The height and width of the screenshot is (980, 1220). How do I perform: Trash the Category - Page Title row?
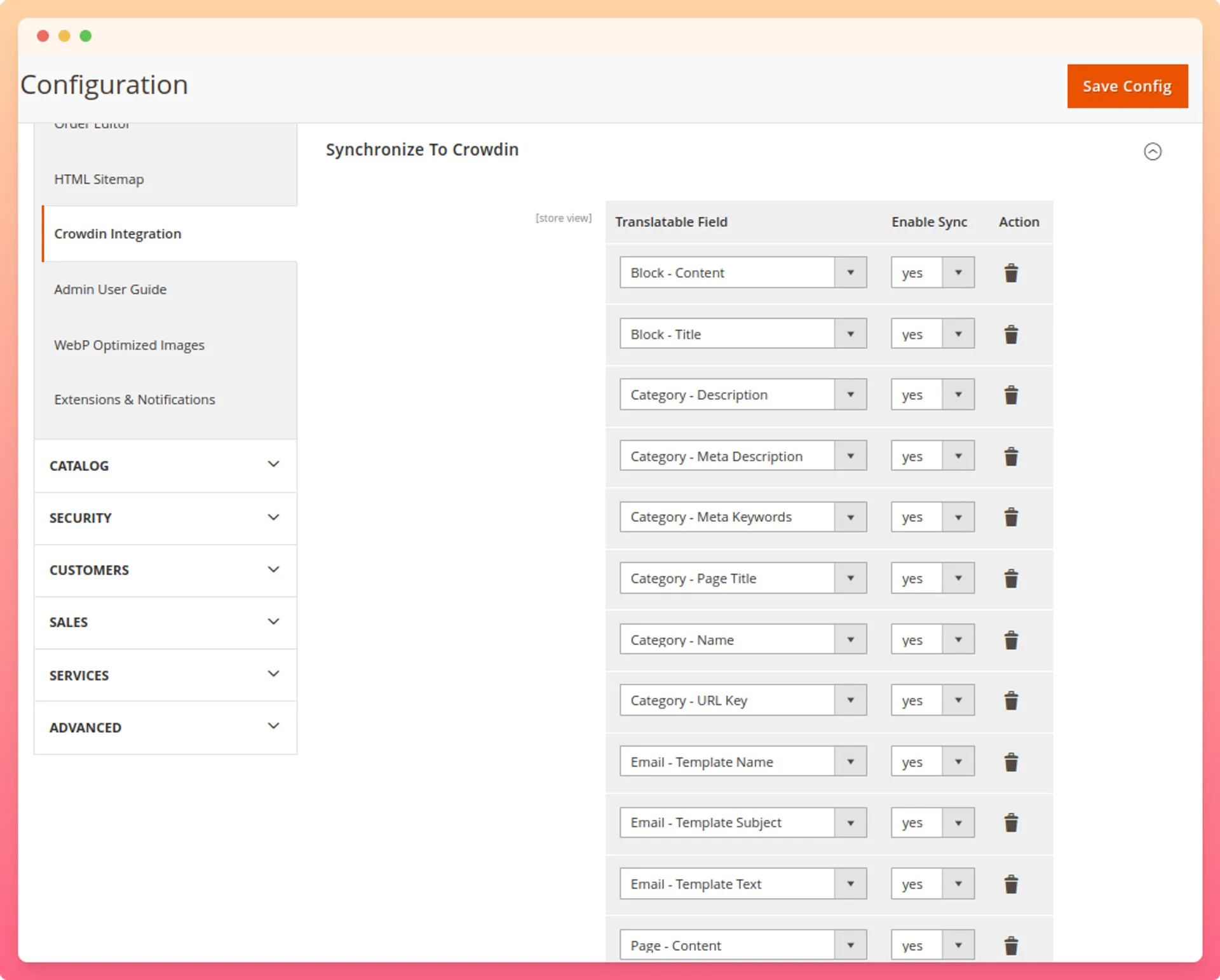pyautogui.click(x=1011, y=578)
